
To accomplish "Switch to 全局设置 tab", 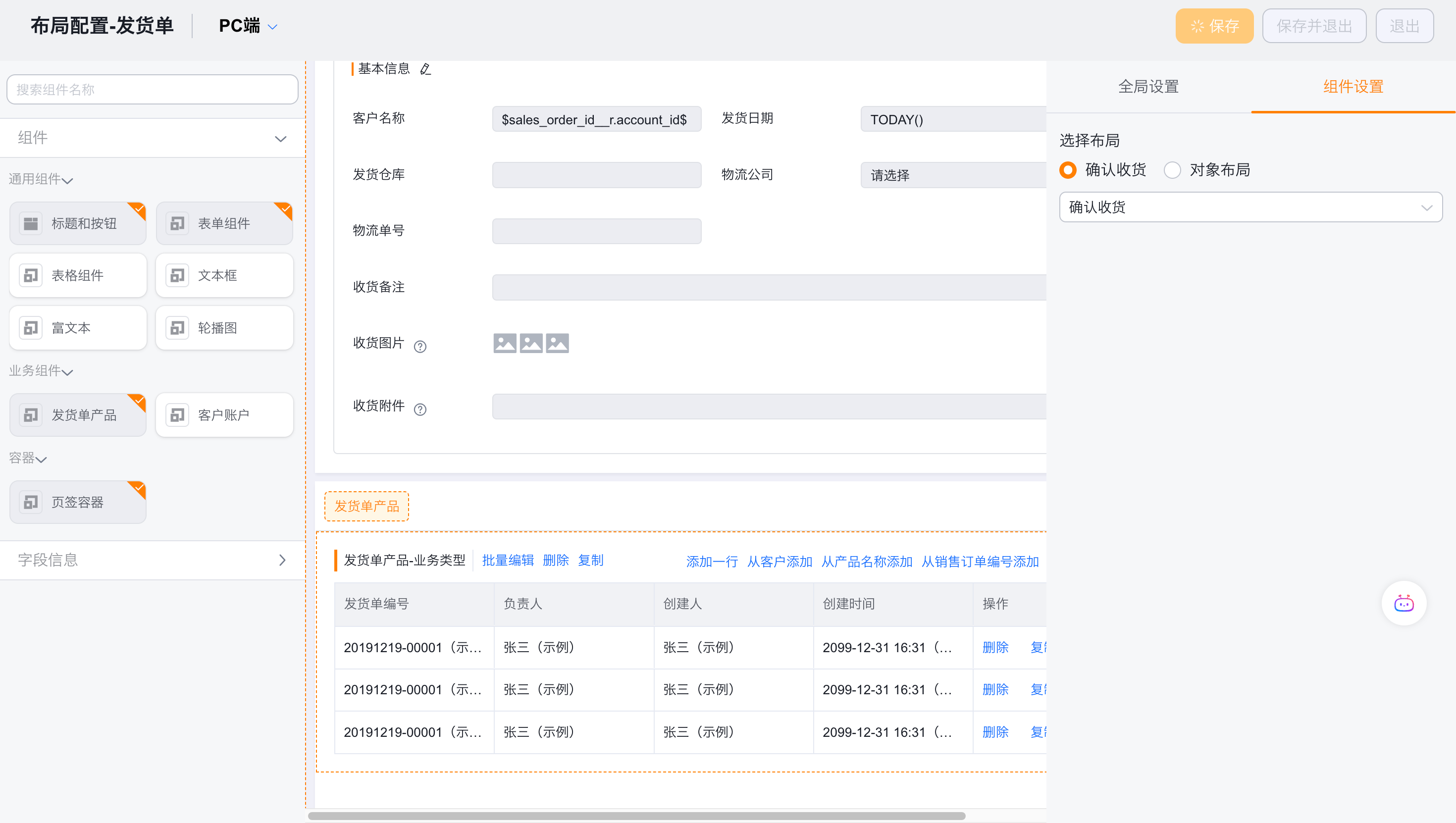I will (x=1148, y=87).
